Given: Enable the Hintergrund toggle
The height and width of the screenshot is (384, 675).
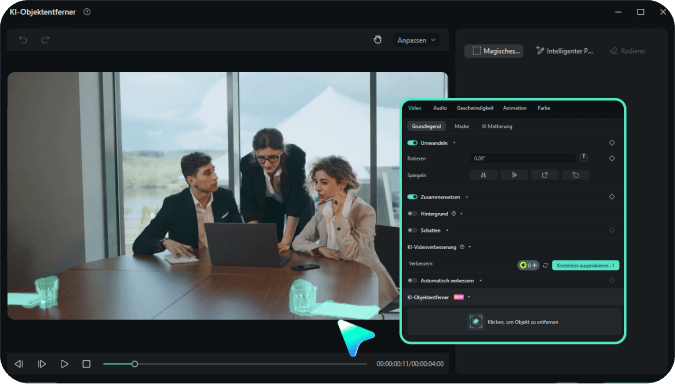Looking at the screenshot, I should pyautogui.click(x=412, y=214).
